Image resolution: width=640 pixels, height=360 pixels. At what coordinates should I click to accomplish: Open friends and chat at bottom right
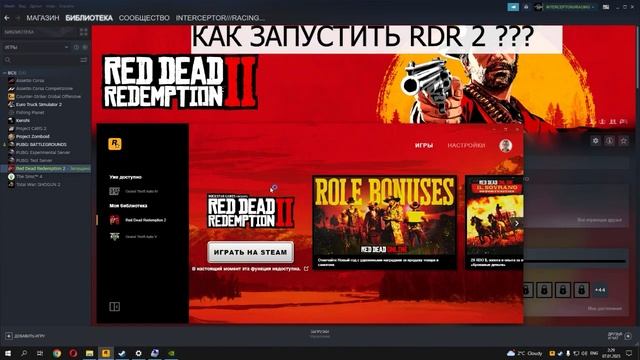(620, 336)
